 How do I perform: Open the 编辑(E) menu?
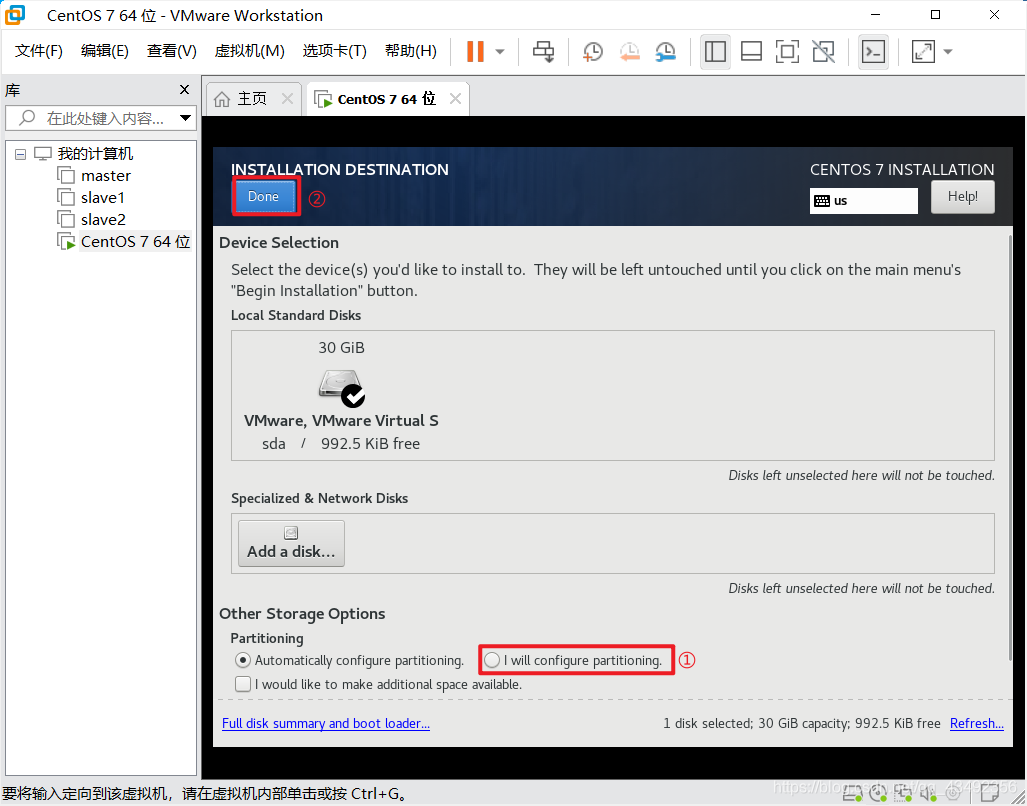coord(105,51)
